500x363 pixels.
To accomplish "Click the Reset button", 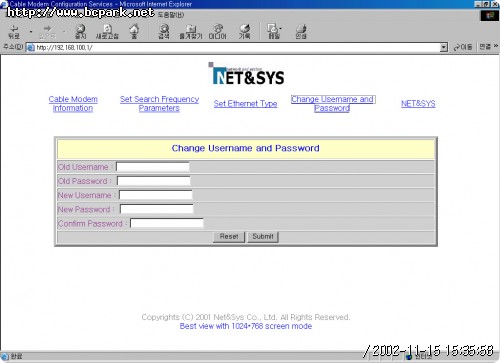I will 229,237.
